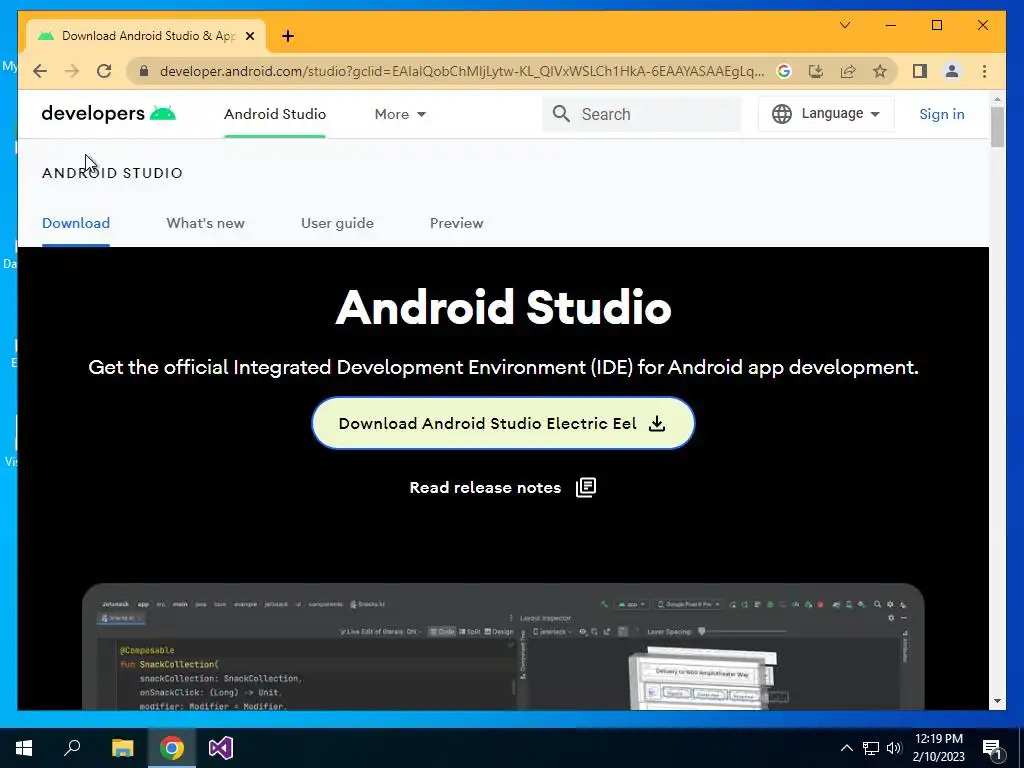Viewport: 1024px width, 768px height.
Task: Click the Chrome taskbar icon
Action: click(x=172, y=748)
